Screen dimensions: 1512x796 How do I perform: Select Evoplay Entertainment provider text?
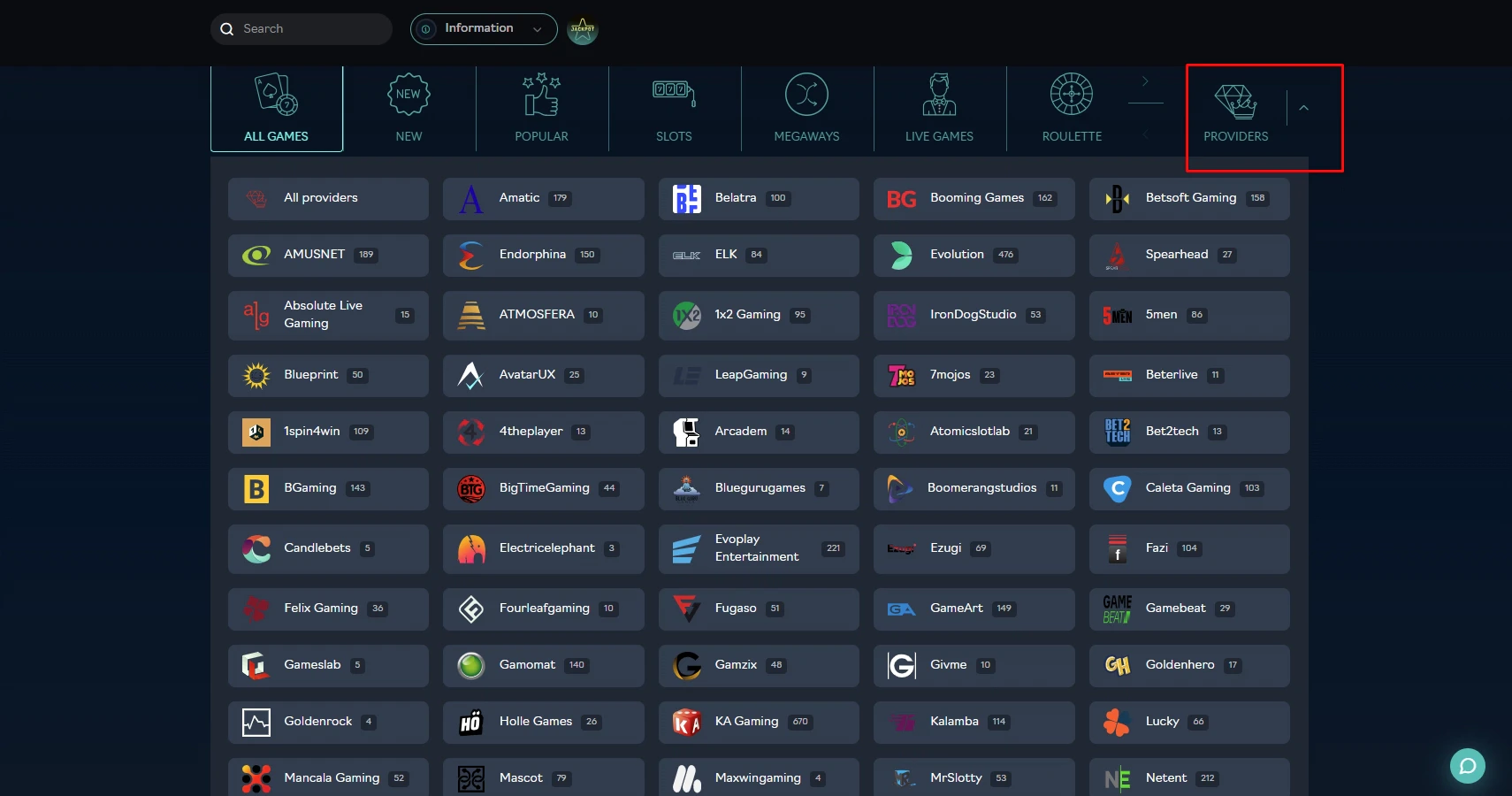coord(757,547)
